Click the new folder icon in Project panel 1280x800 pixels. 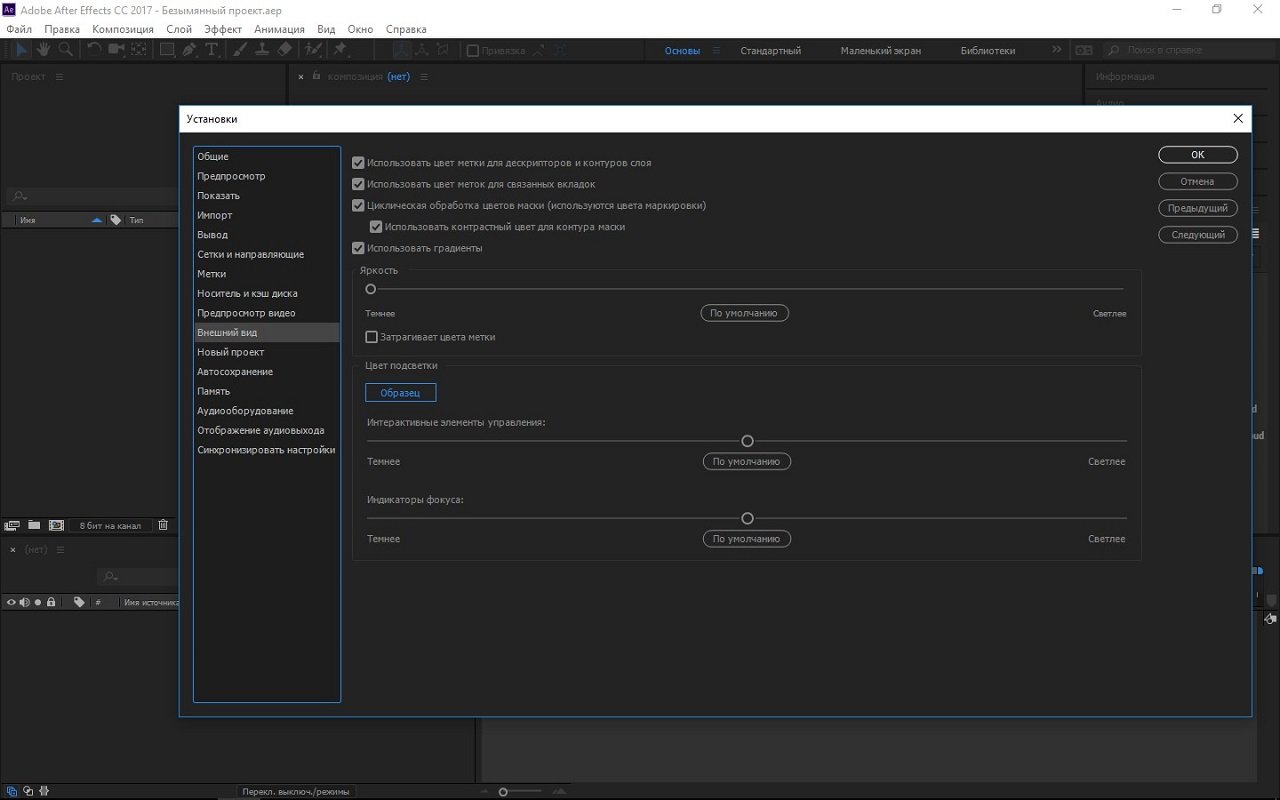[34, 525]
